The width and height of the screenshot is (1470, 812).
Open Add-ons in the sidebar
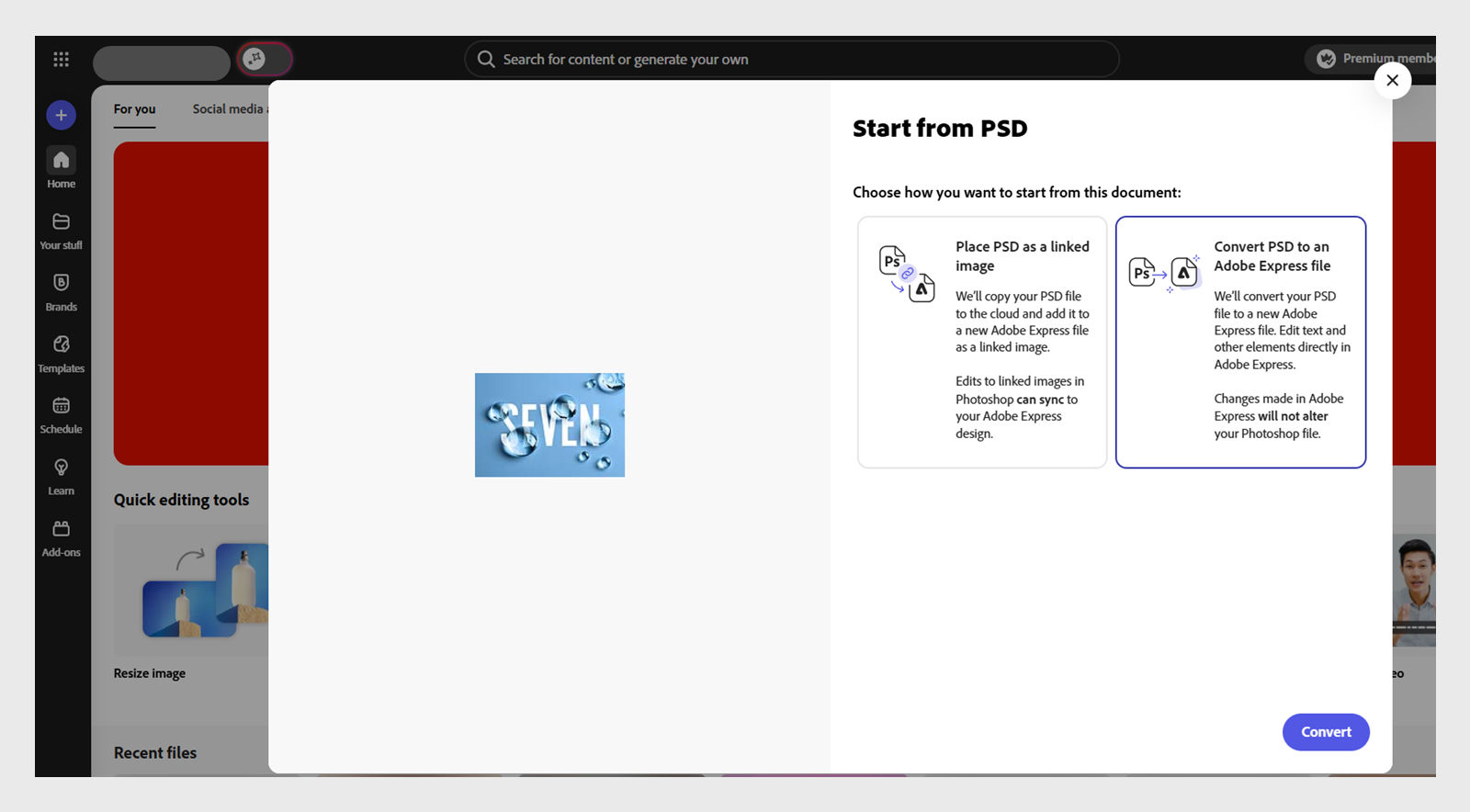click(61, 537)
